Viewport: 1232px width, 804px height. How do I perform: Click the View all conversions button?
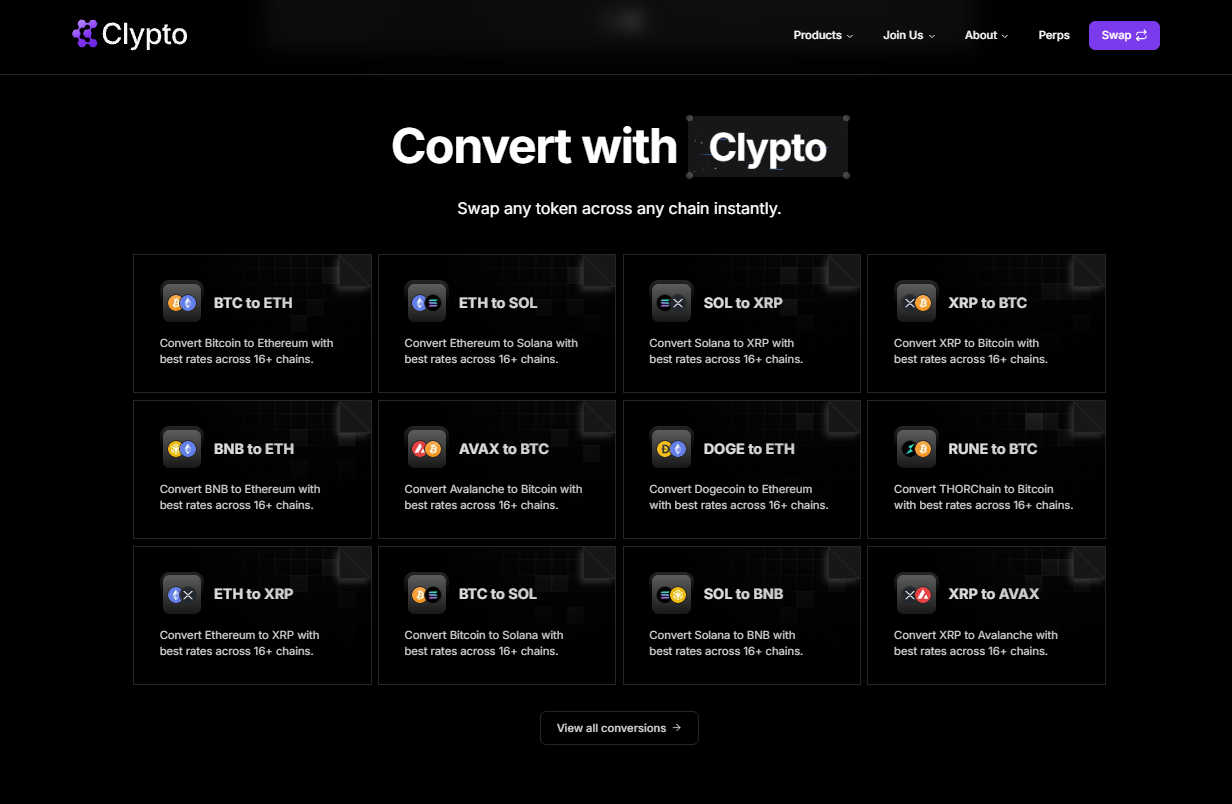tap(619, 728)
